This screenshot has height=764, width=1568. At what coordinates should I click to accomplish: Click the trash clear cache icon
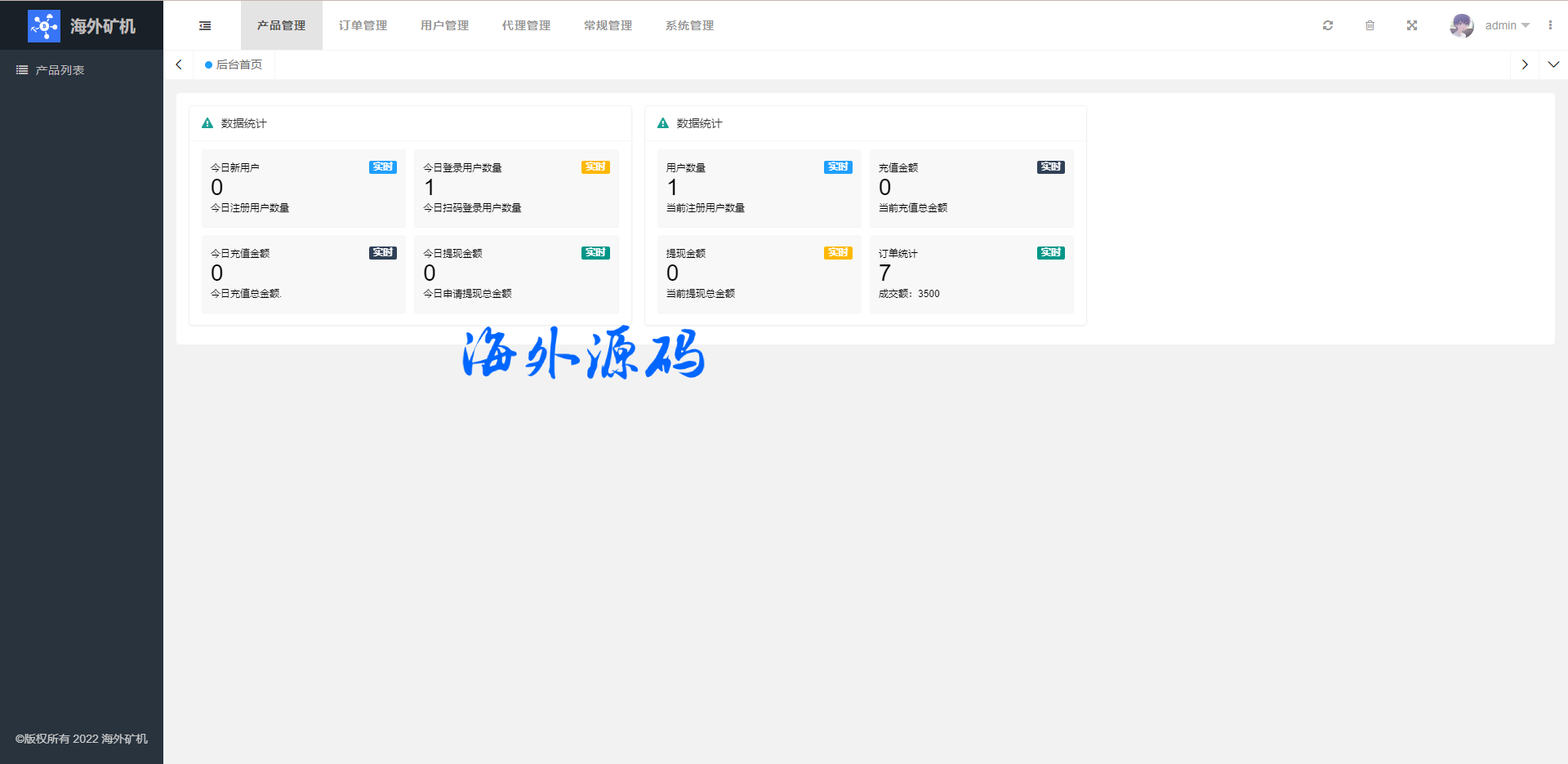1370,26
